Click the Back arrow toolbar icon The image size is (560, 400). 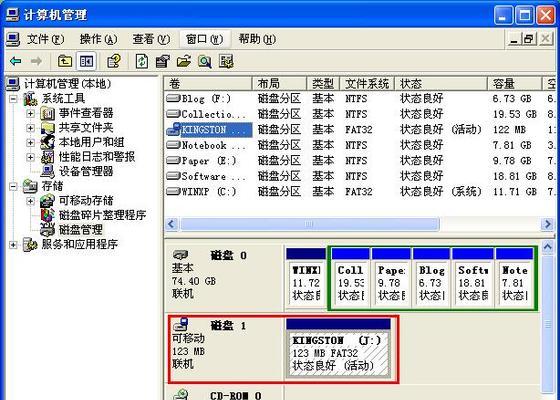tap(15, 61)
